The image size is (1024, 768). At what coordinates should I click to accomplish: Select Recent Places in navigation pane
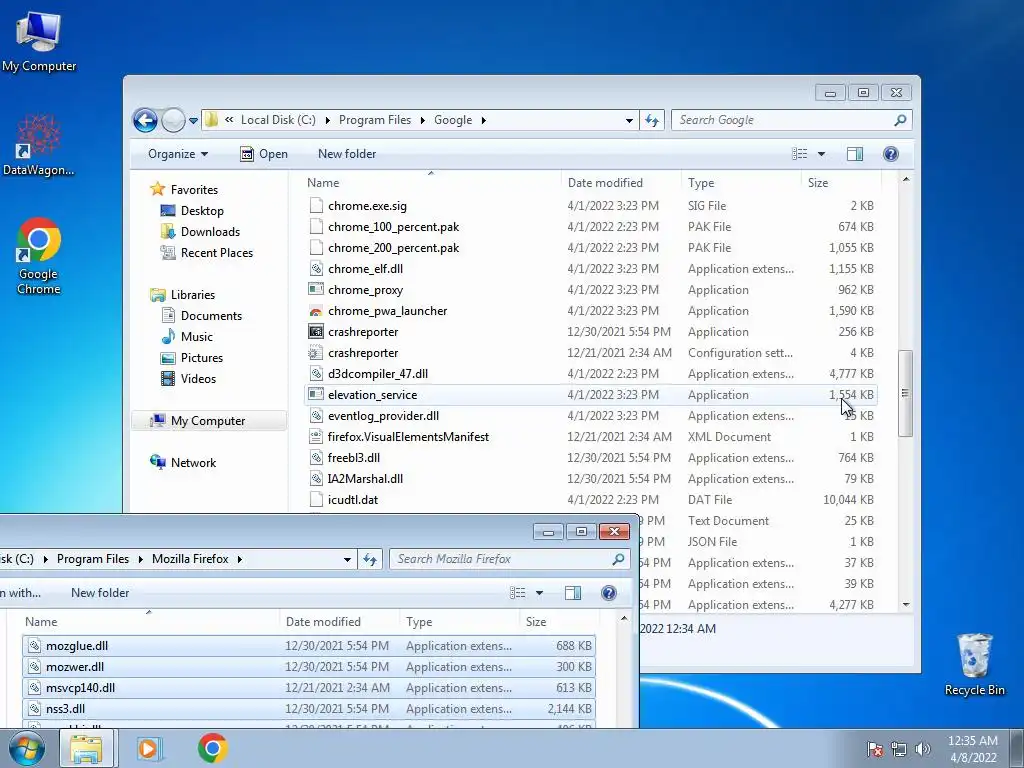point(207,253)
